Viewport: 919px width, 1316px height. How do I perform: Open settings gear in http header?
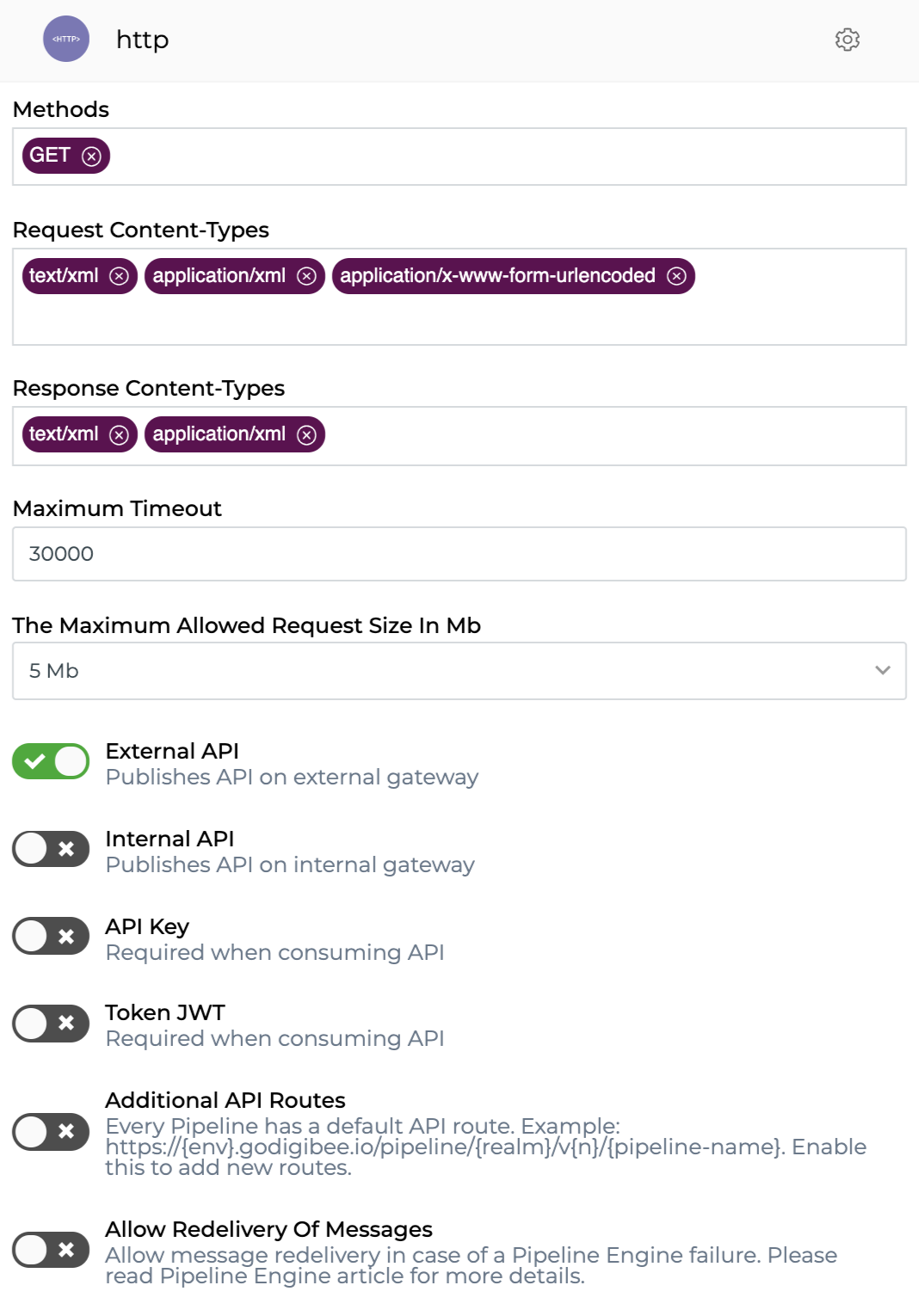click(847, 40)
